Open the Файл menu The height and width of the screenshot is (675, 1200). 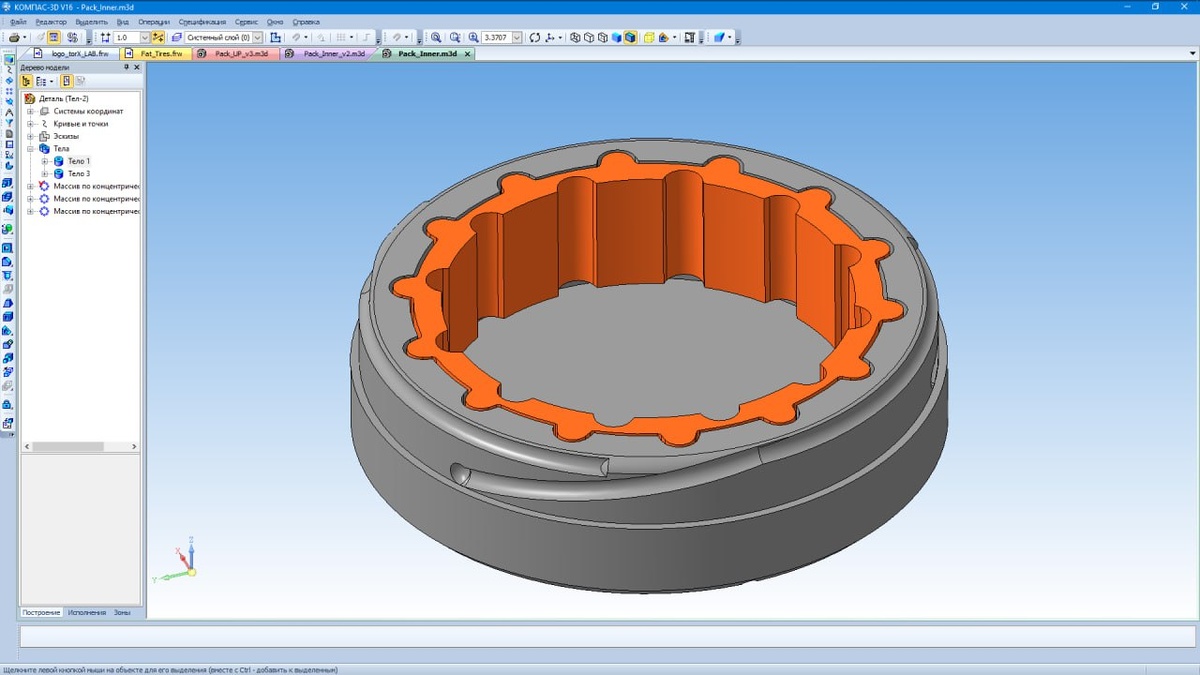18,21
